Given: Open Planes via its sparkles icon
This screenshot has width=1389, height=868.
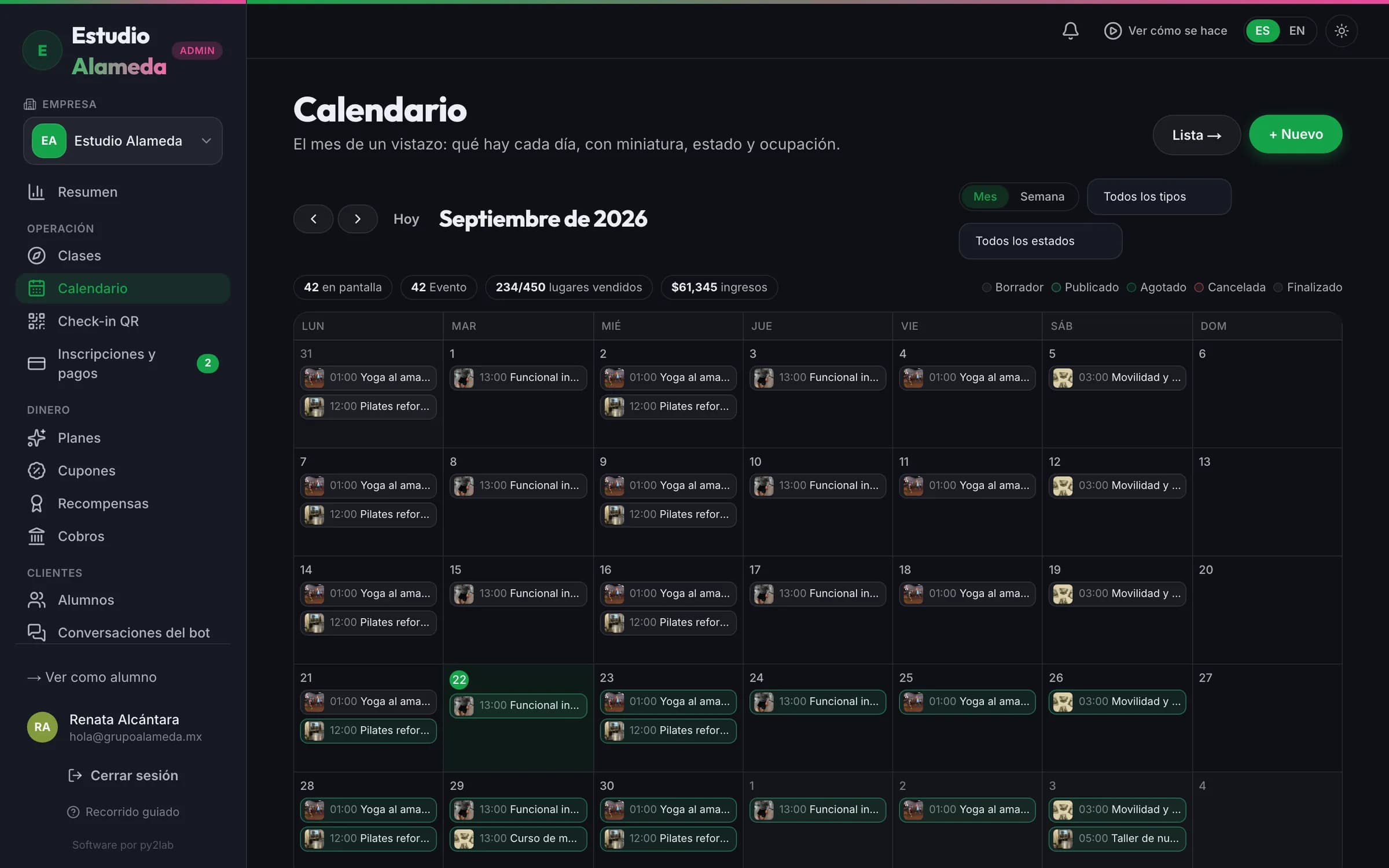Looking at the screenshot, I should point(36,438).
